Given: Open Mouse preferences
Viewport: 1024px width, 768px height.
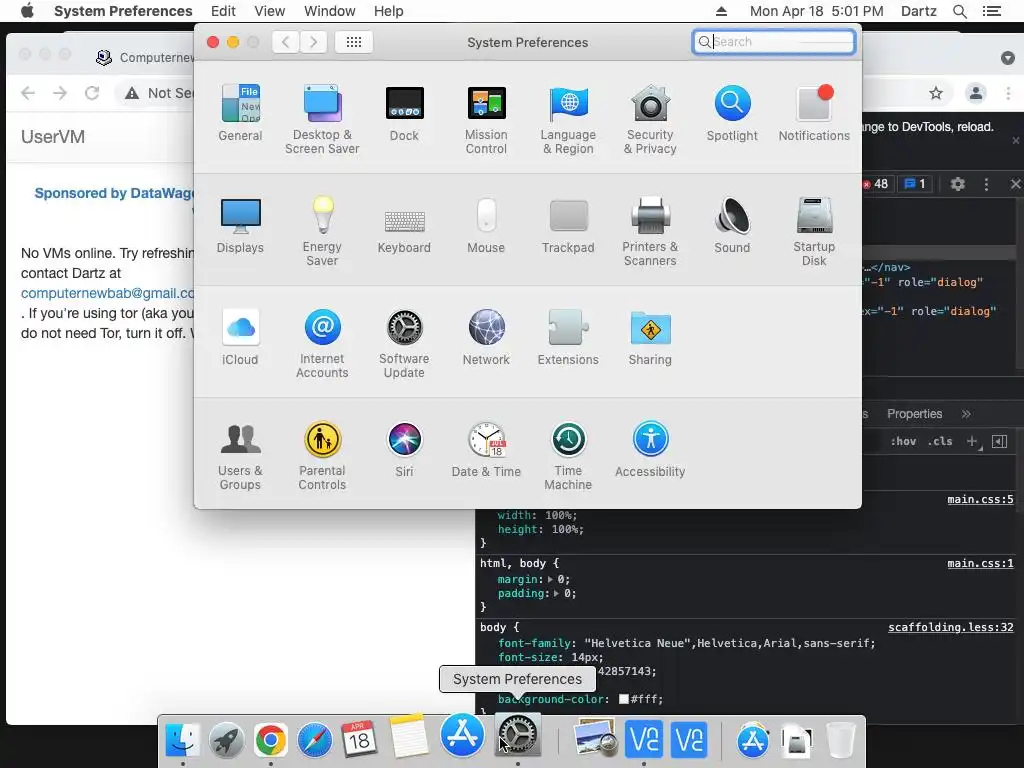Looking at the screenshot, I should [486, 225].
